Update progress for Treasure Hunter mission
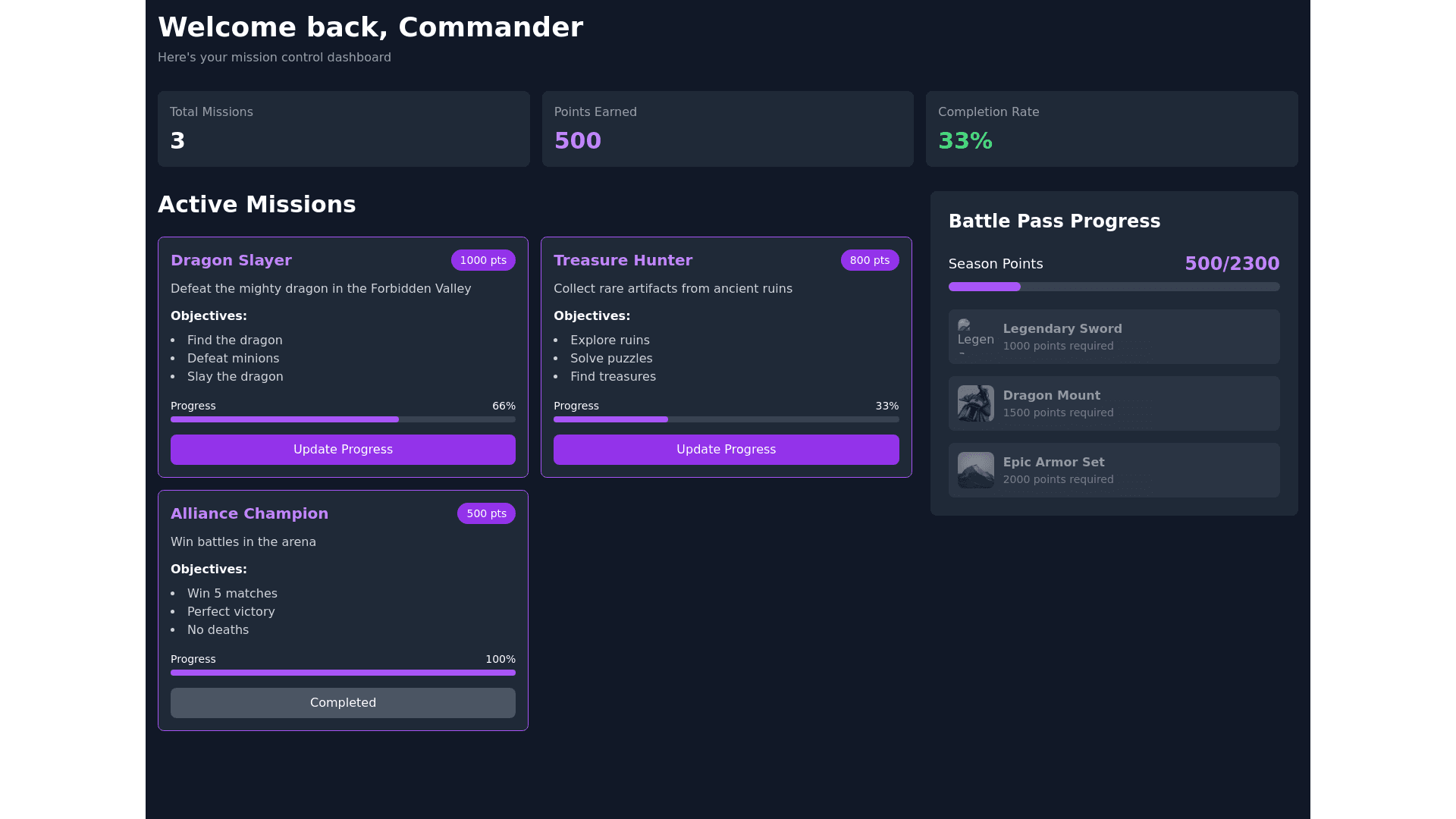 (726, 450)
